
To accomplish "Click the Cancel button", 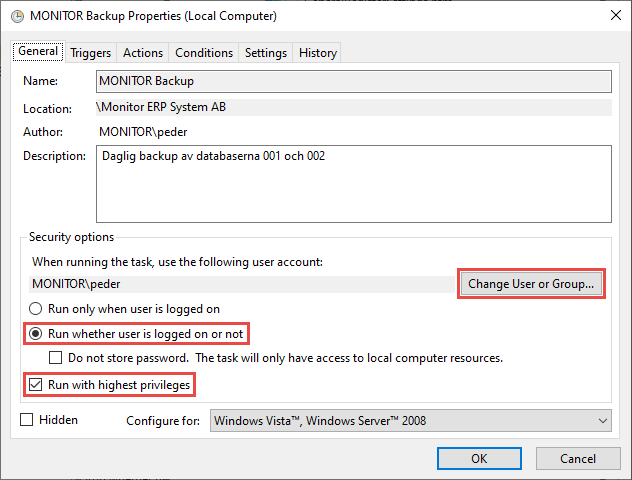I will pyautogui.click(x=577, y=458).
